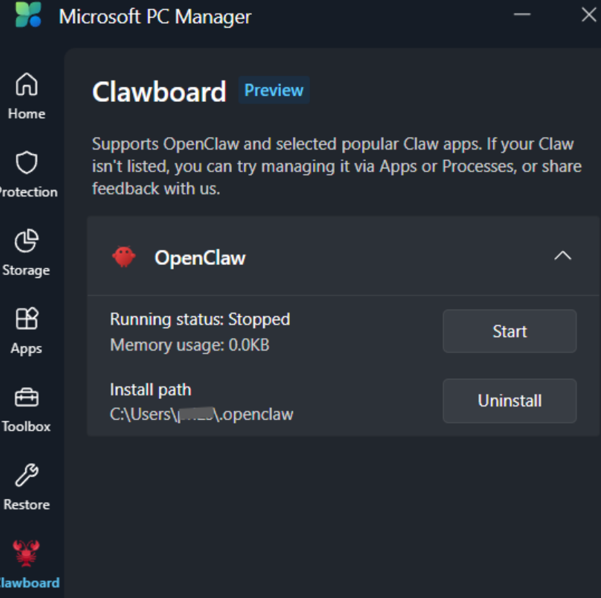
Task: Uninstall OpenClaw
Action: coord(509,400)
